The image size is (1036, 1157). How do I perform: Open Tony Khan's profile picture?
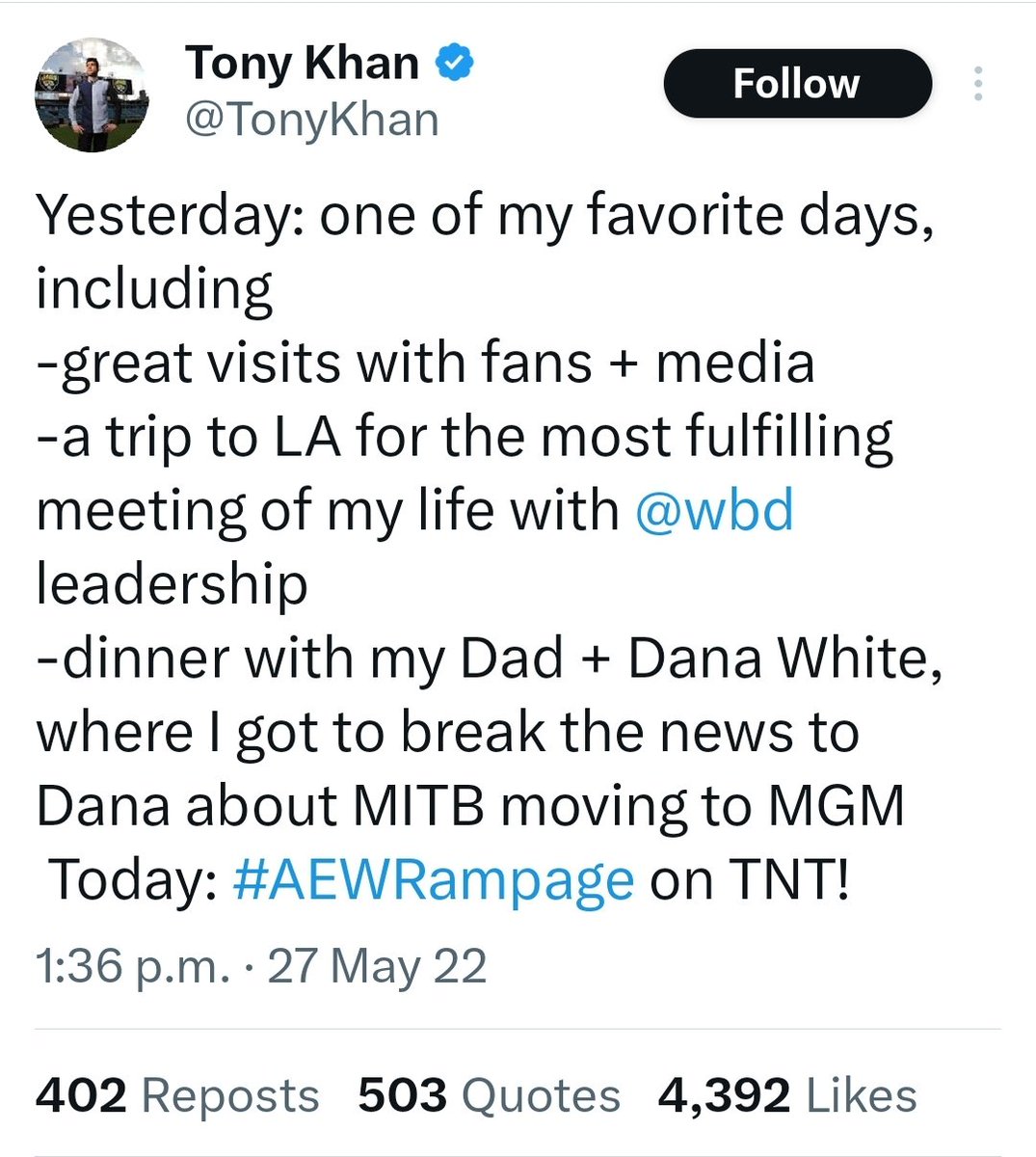[x=92, y=95]
